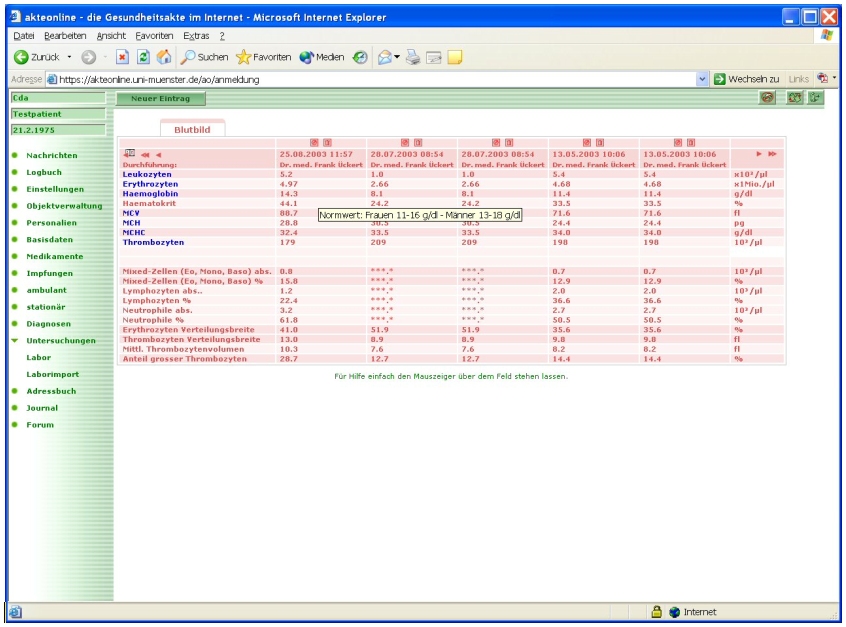Click the mail envelope toolbar icon
Image resolution: width=846 pixels, height=627 pixels.
tap(385, 57)
